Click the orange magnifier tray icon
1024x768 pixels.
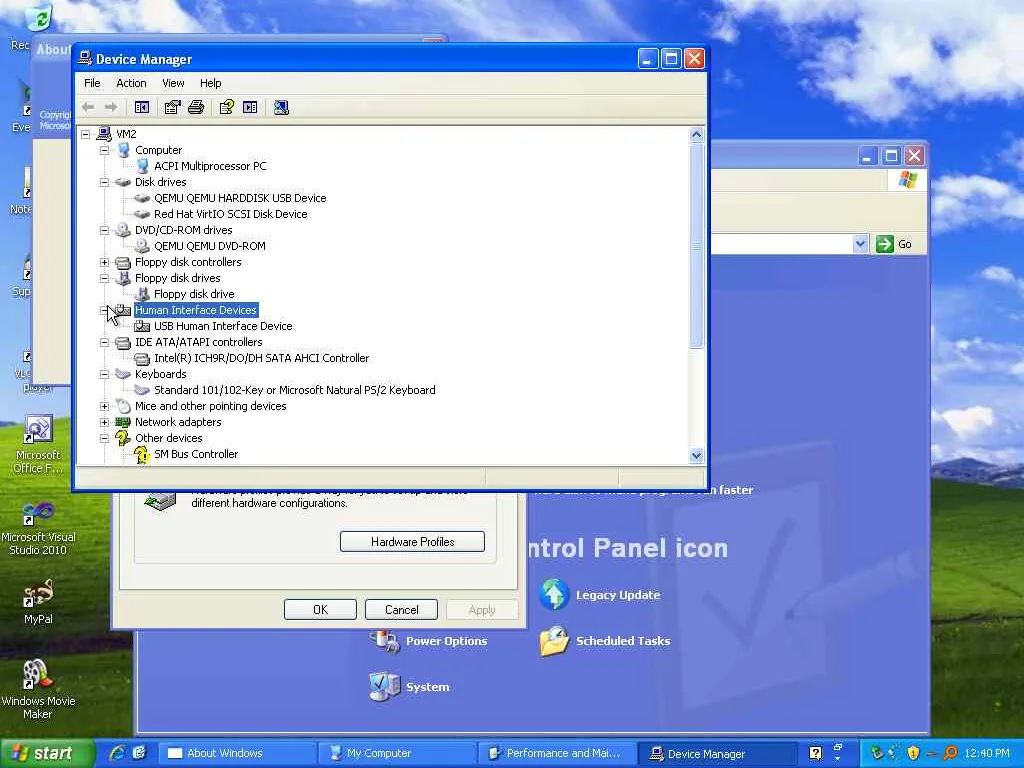pyautogui.click(x=950, y=753)
